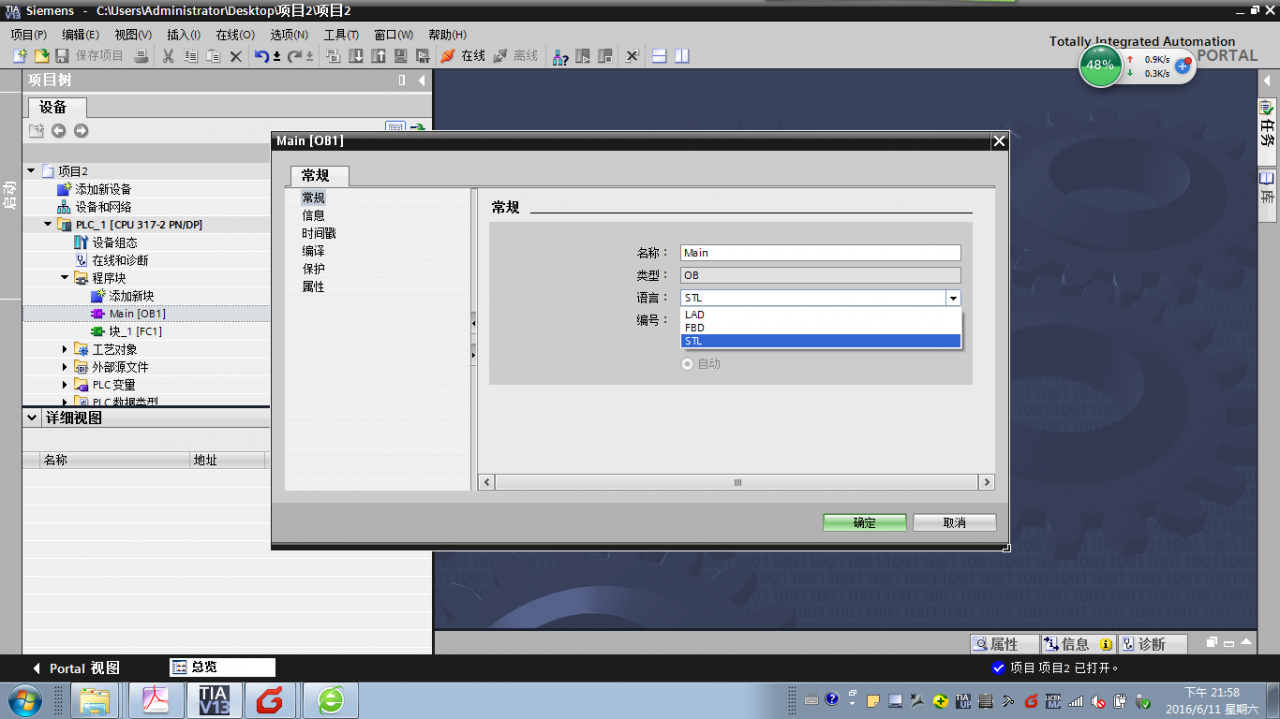Click the stop CPU toolbar icon
Viewport: 1280px width, 719px height.
[603, 56]
